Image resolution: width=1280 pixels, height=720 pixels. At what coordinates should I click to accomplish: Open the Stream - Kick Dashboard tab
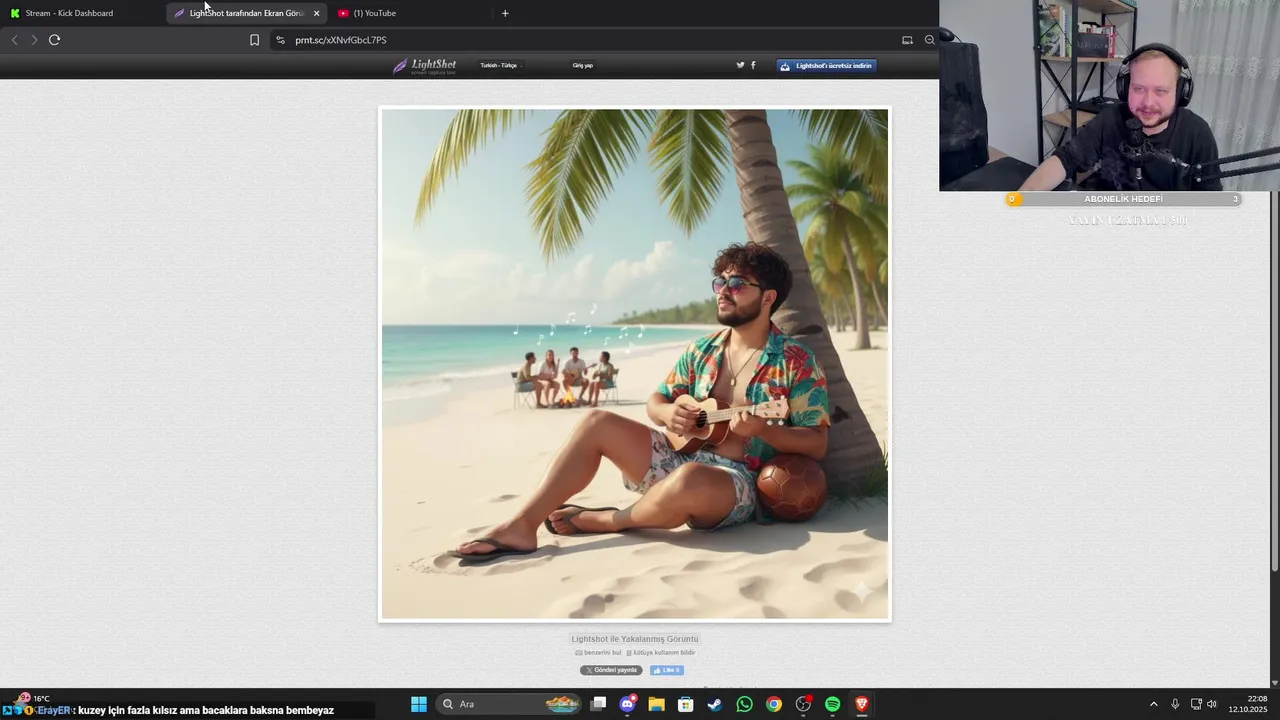(x=80, y=13)
